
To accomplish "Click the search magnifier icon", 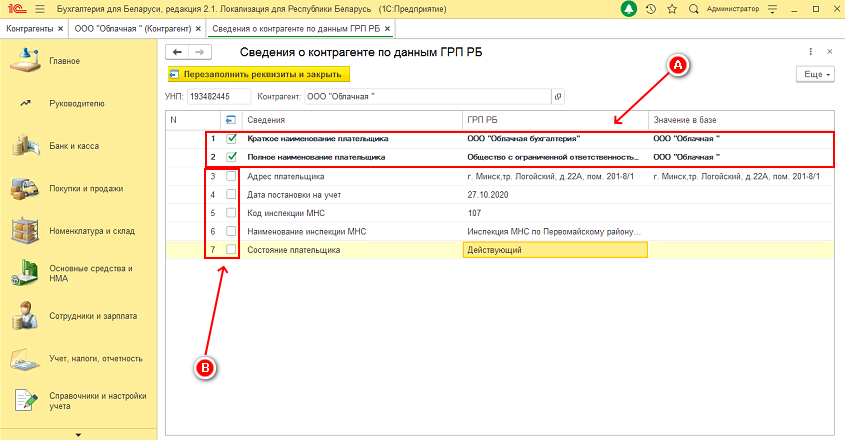I will click(x=694, y=9).
